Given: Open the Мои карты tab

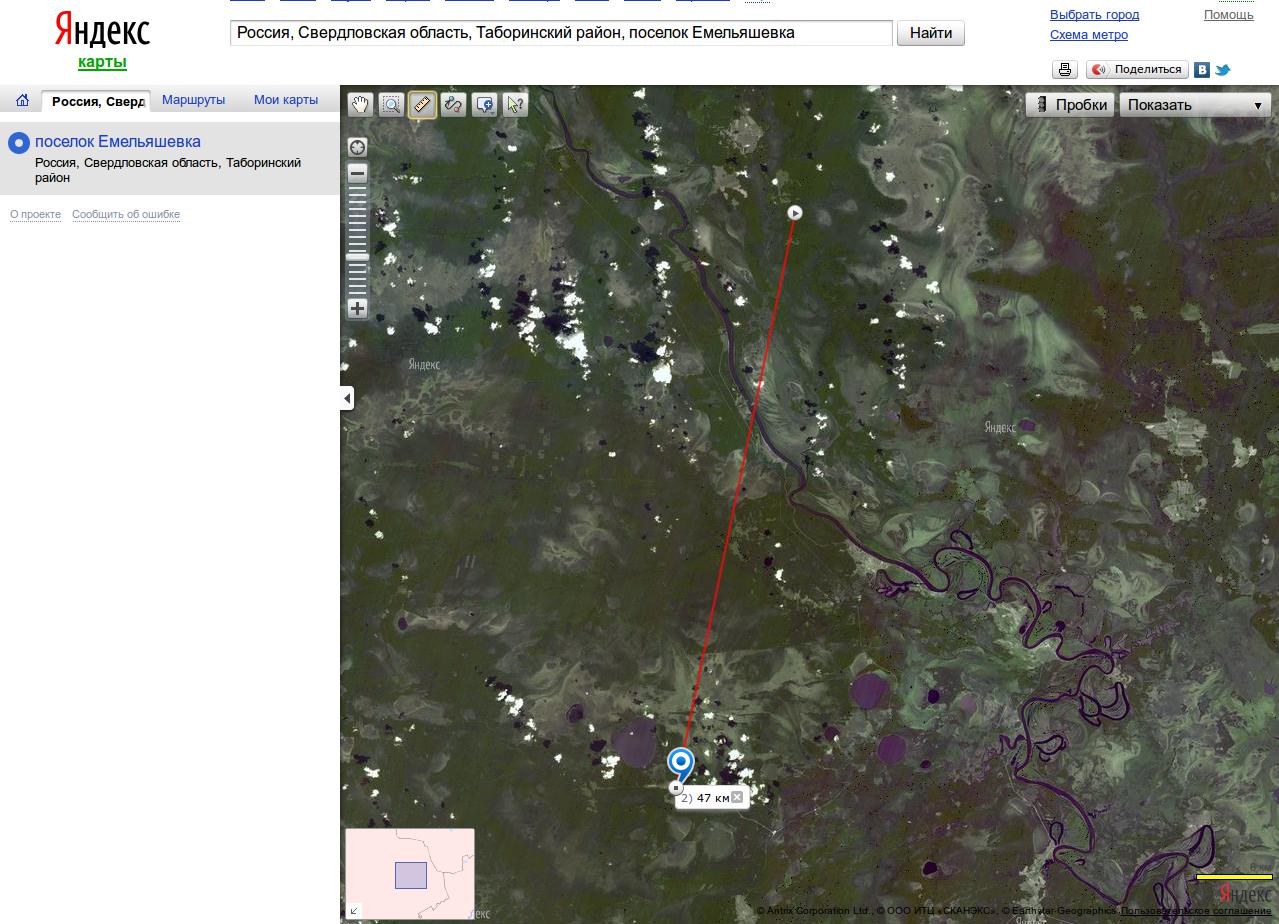Looking at the screenshot, I should click(286, 100).
